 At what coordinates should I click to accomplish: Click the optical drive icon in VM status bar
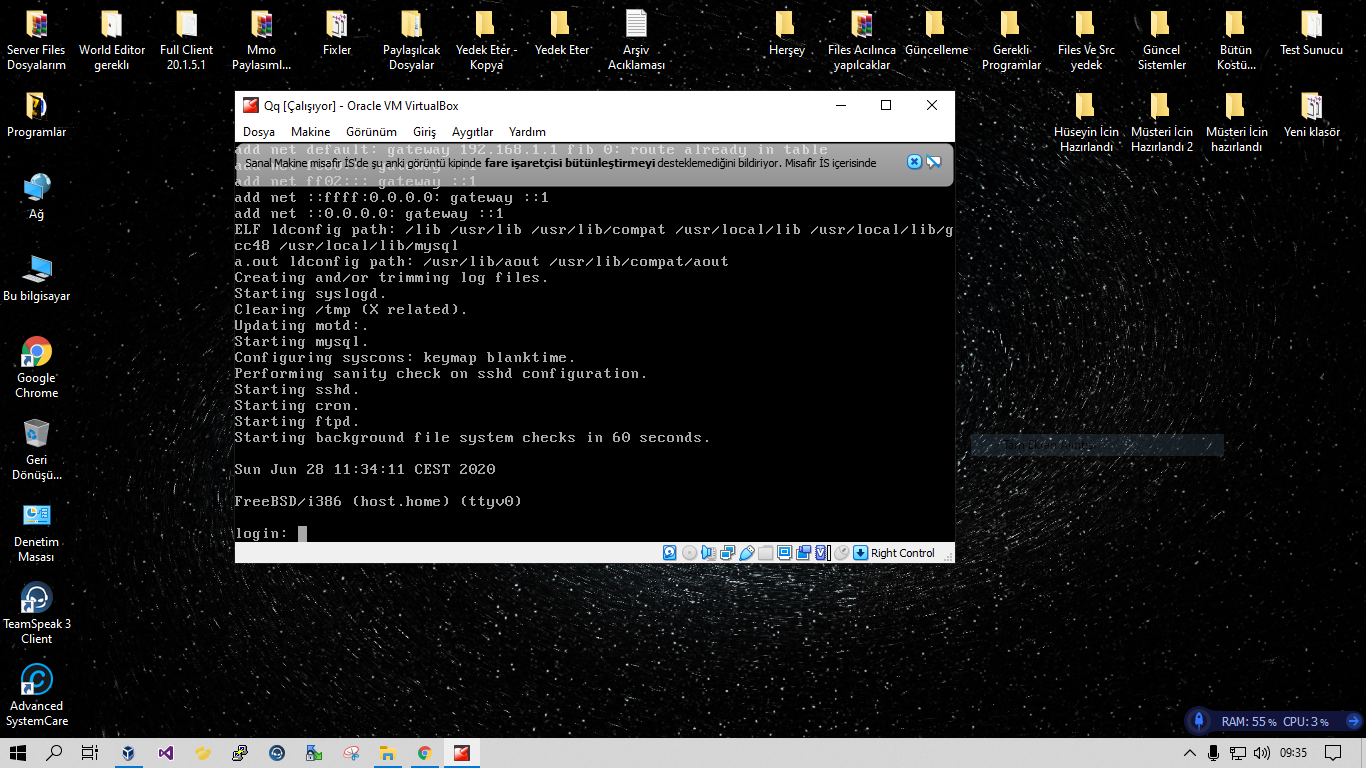click(x=690, y=552)
